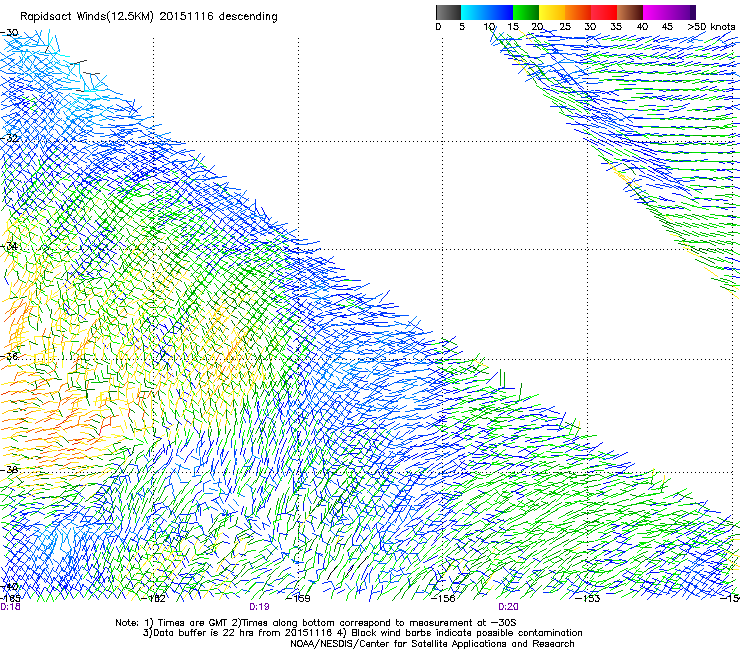Click the brown 35-40 knots color bar segment
Screen dimensions: 740x650
630,12
